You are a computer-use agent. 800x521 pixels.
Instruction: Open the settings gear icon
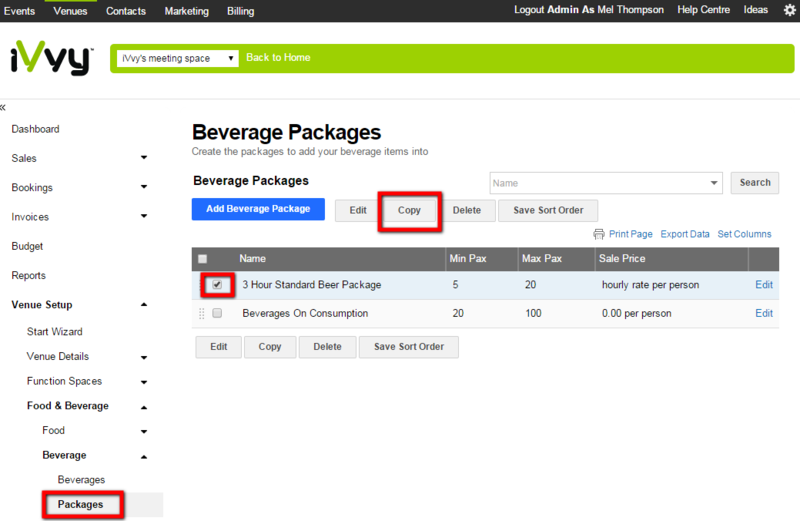(x=790, y=10)
